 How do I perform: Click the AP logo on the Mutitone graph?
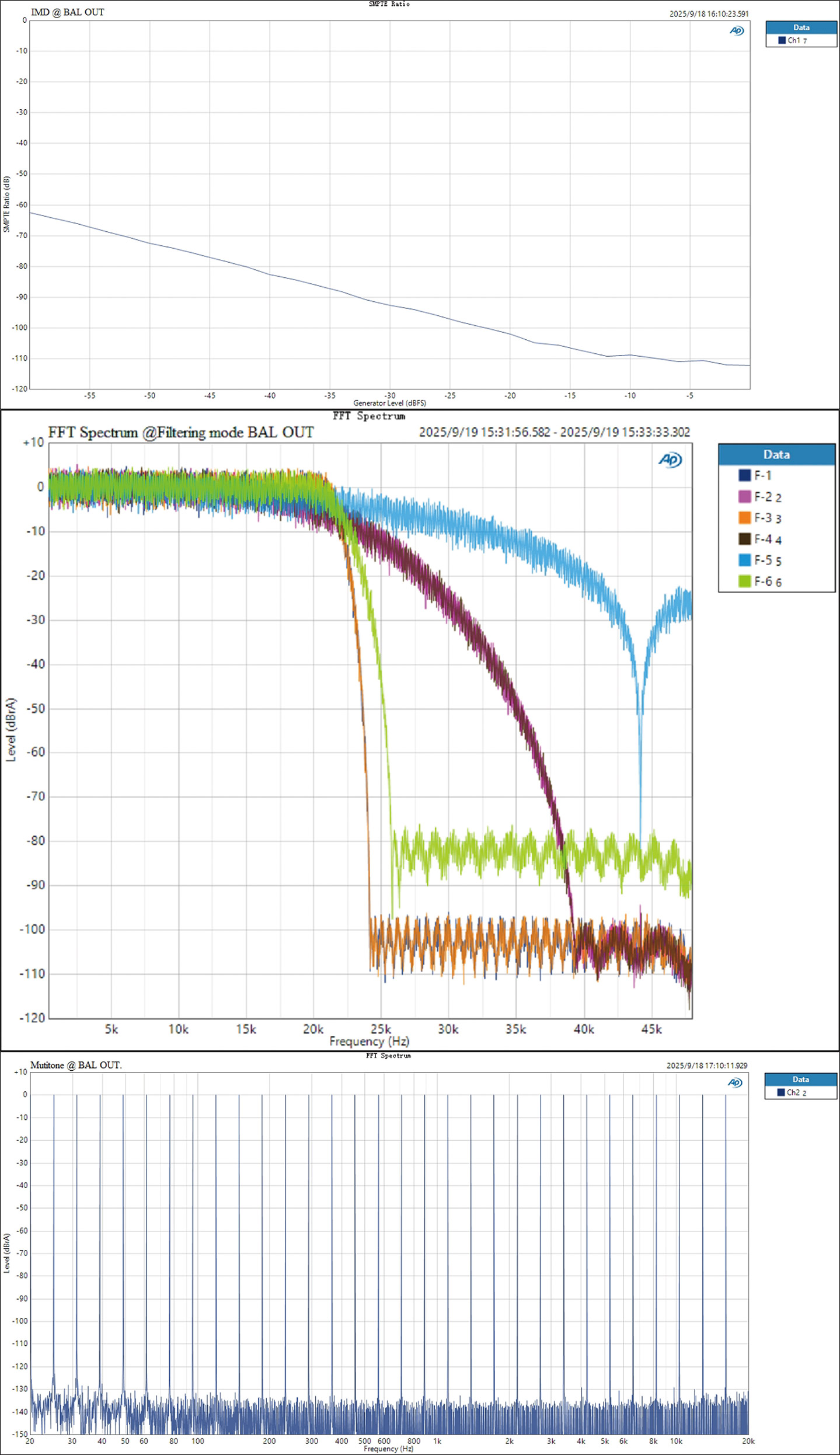click(735, 1082)
